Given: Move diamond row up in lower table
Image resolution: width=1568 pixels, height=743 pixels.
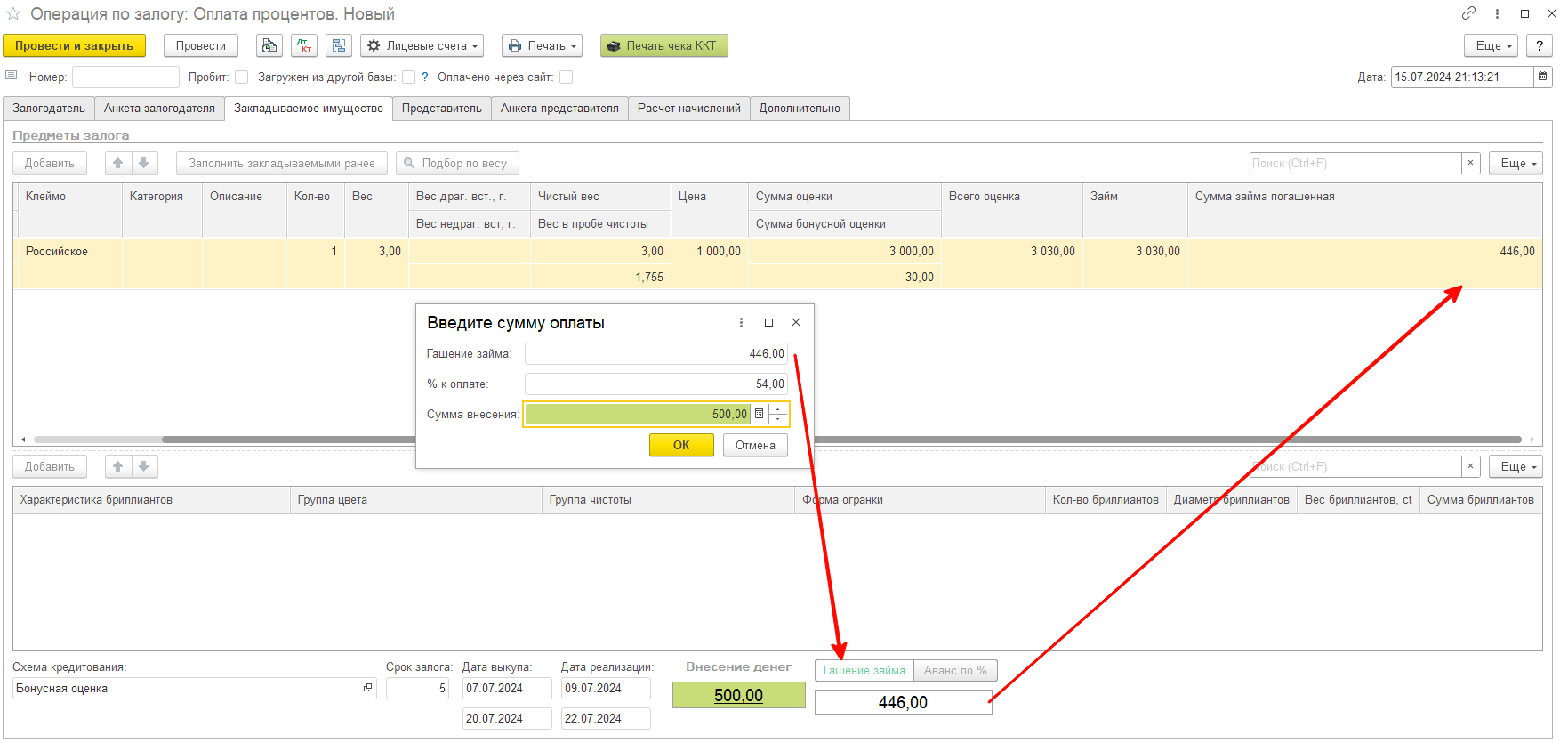Looking at the screenshot, I should [x=118, y=466].
